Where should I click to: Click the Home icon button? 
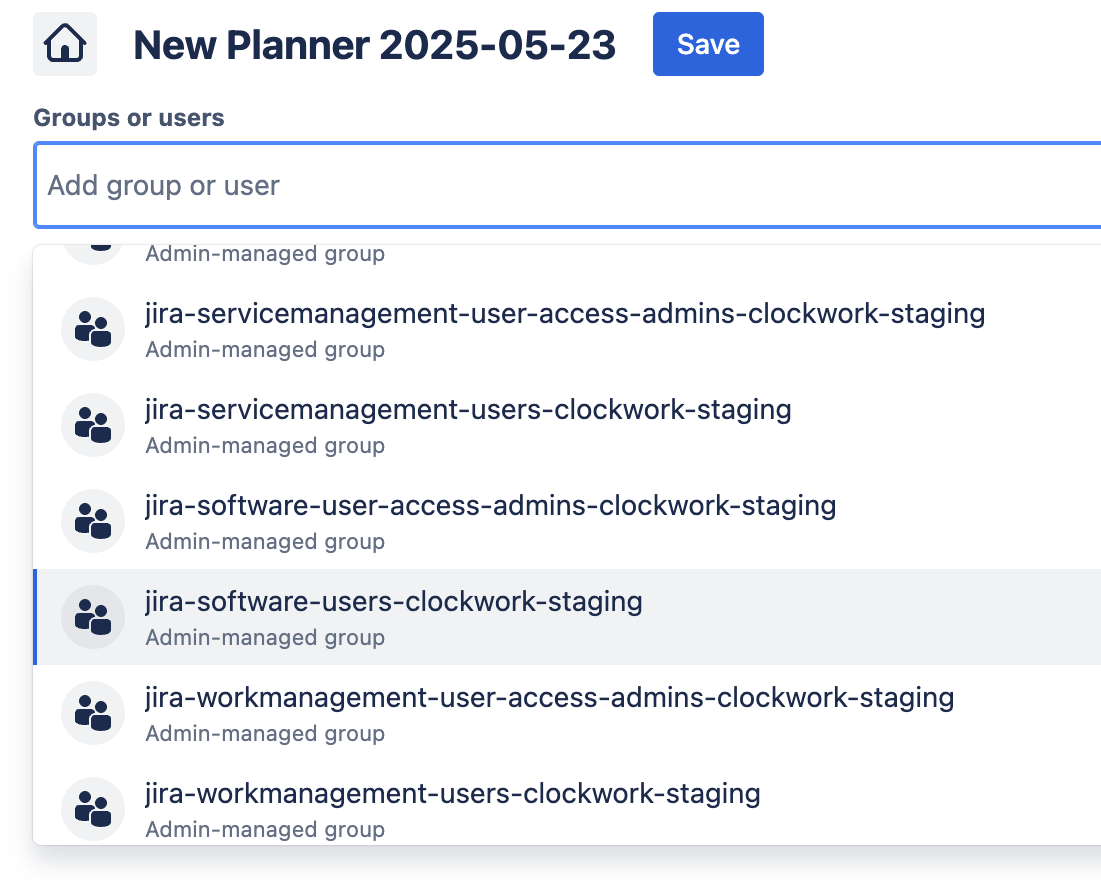pos(65,44)
